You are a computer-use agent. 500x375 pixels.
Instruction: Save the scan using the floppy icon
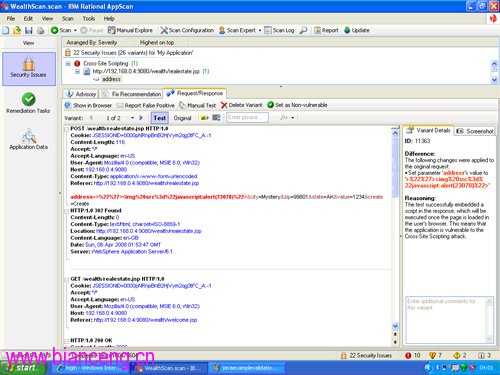tap(29, 30)
